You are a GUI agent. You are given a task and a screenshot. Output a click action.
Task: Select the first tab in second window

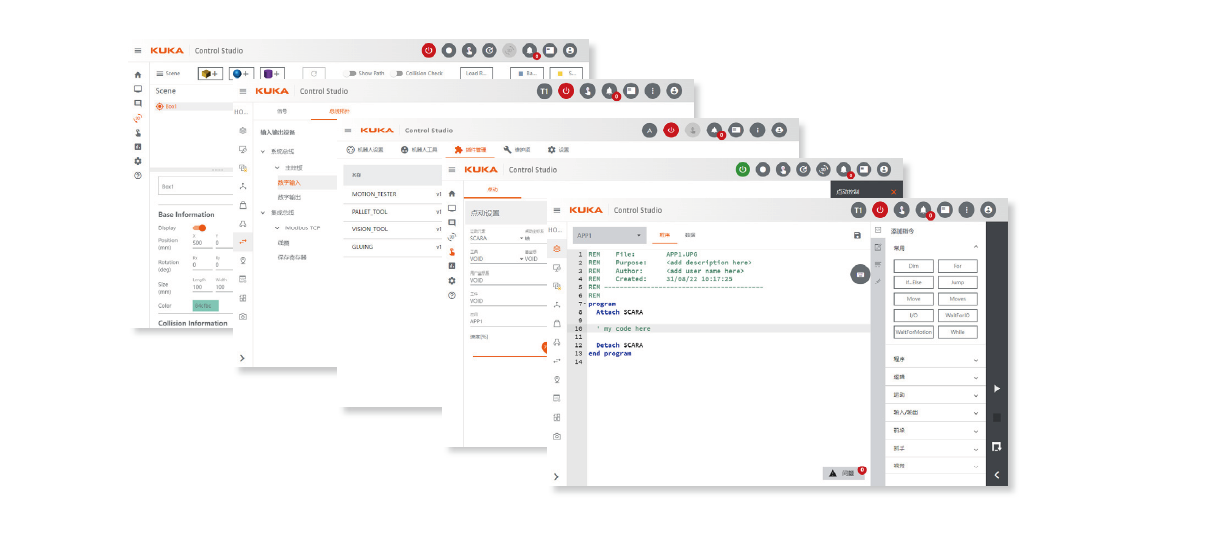coord(282,111)
